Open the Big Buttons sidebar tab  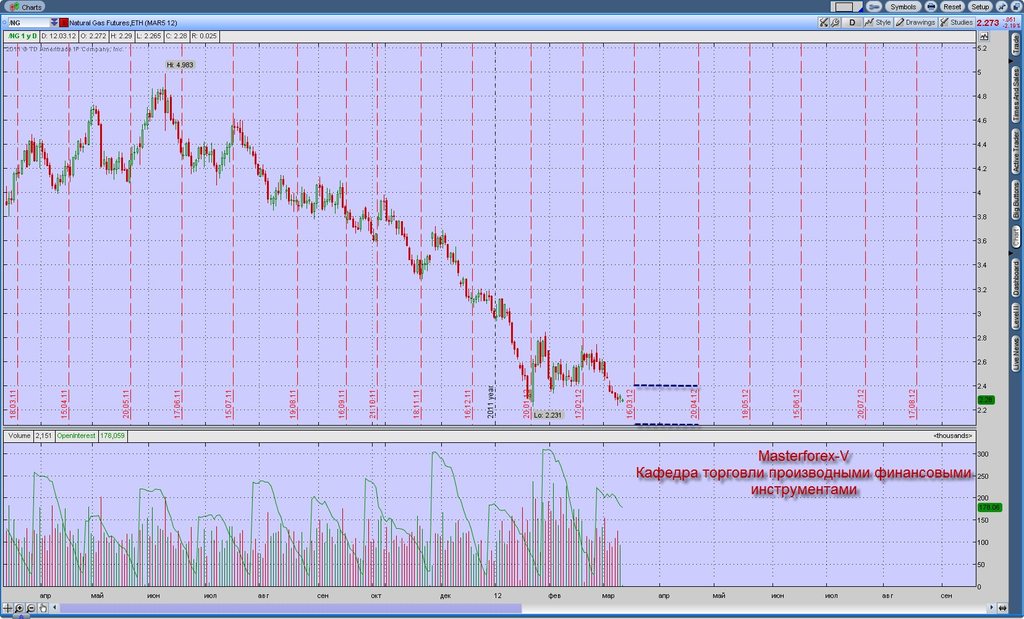pyautogui.click(x=1016, y=200)
